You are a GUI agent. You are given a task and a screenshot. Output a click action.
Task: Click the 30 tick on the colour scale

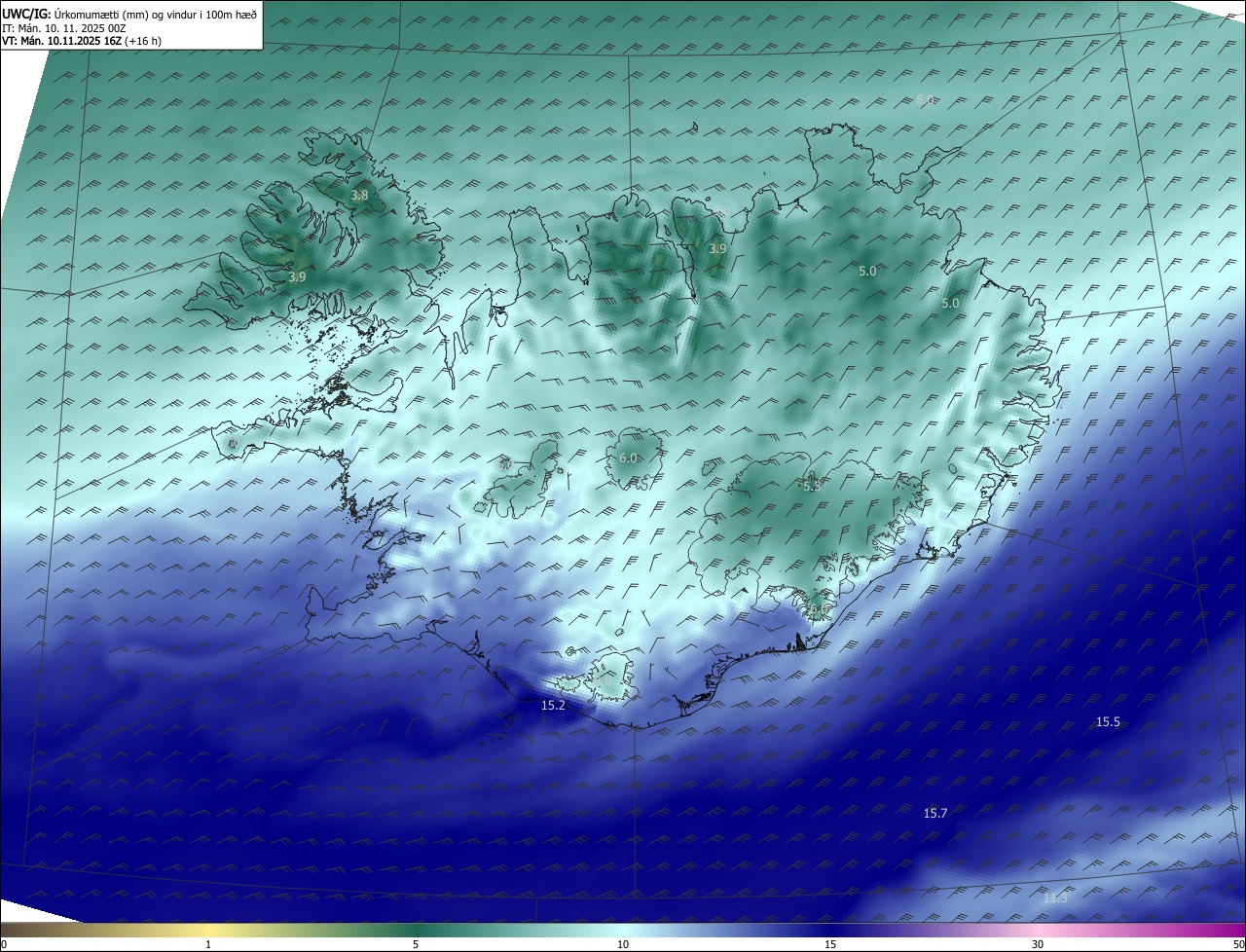coord(1038,944)
